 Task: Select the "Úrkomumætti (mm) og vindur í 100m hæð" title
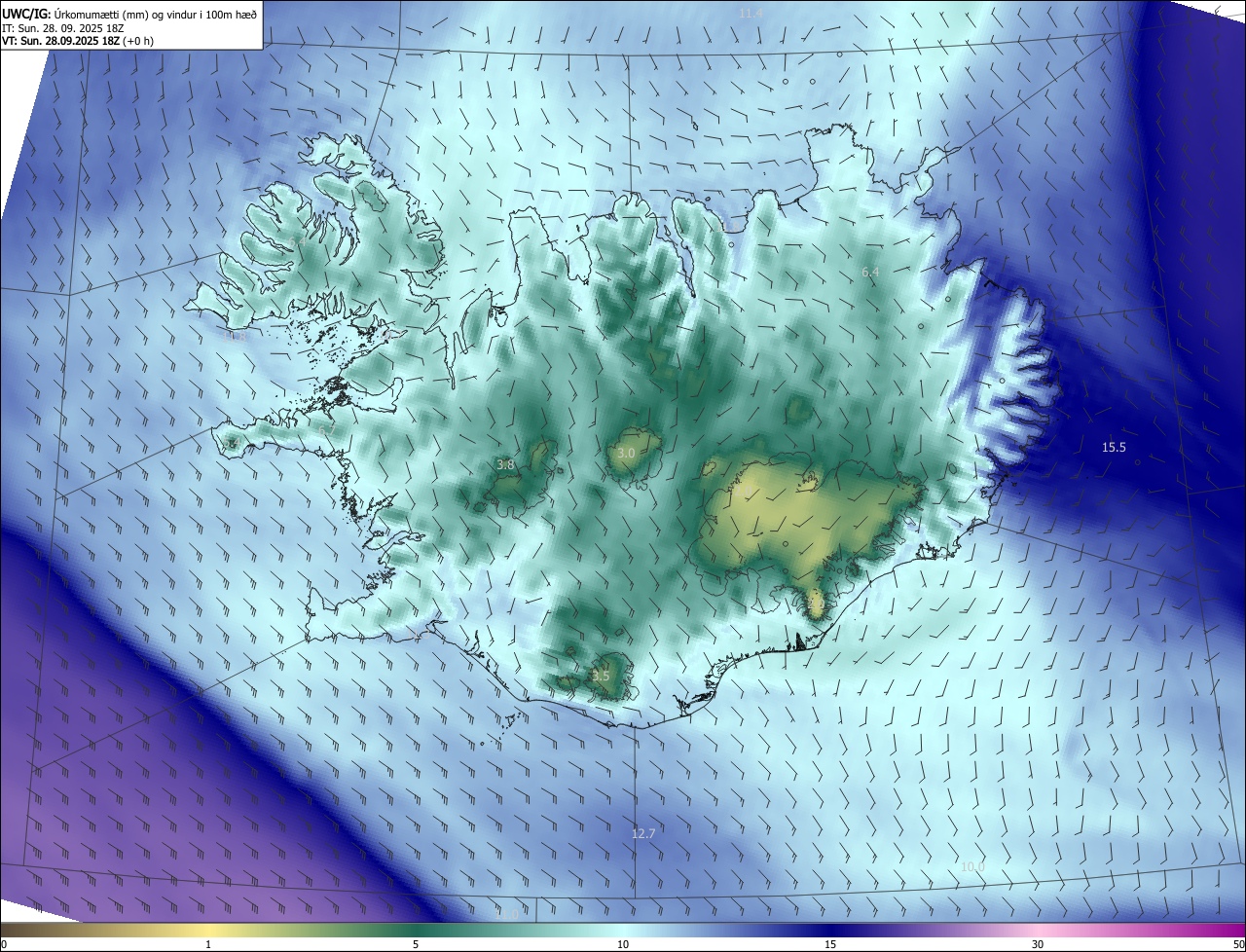(156, 13)
